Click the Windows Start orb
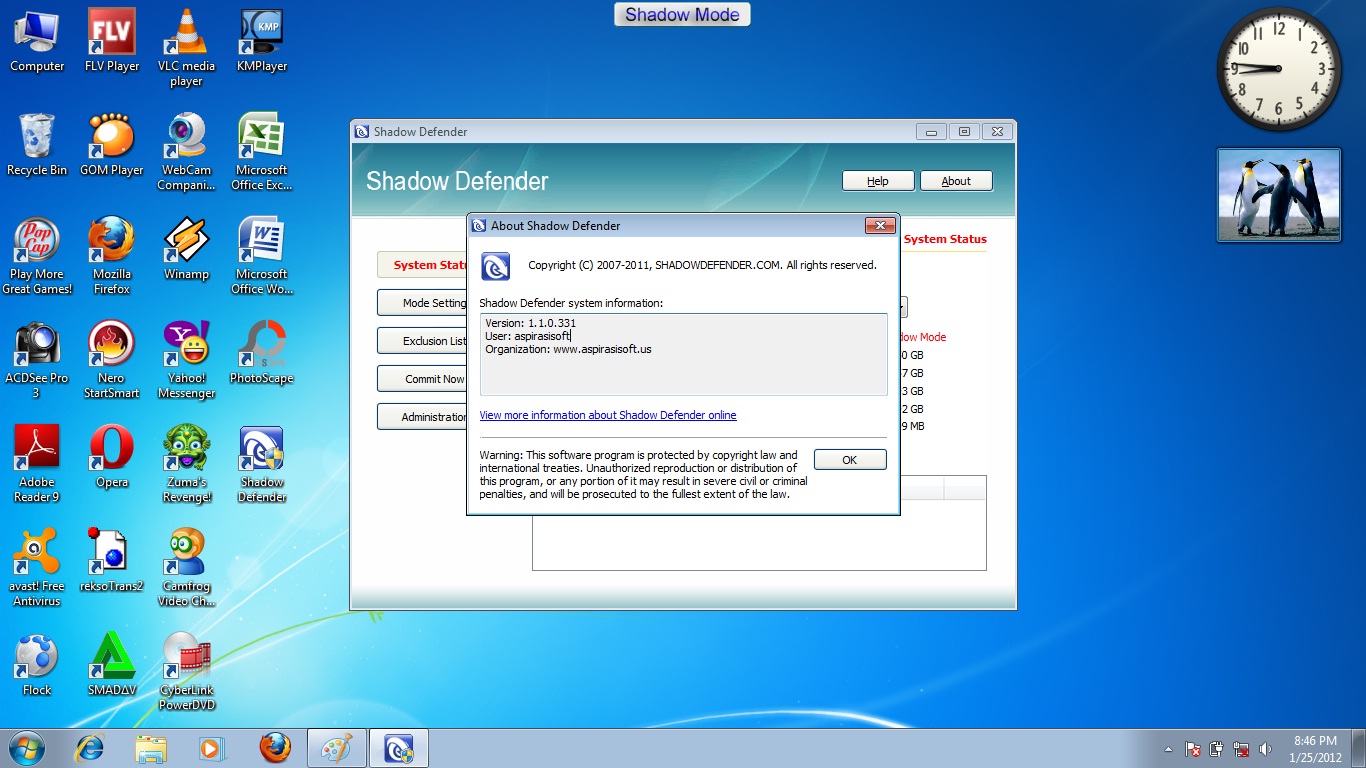 point(27,748)
